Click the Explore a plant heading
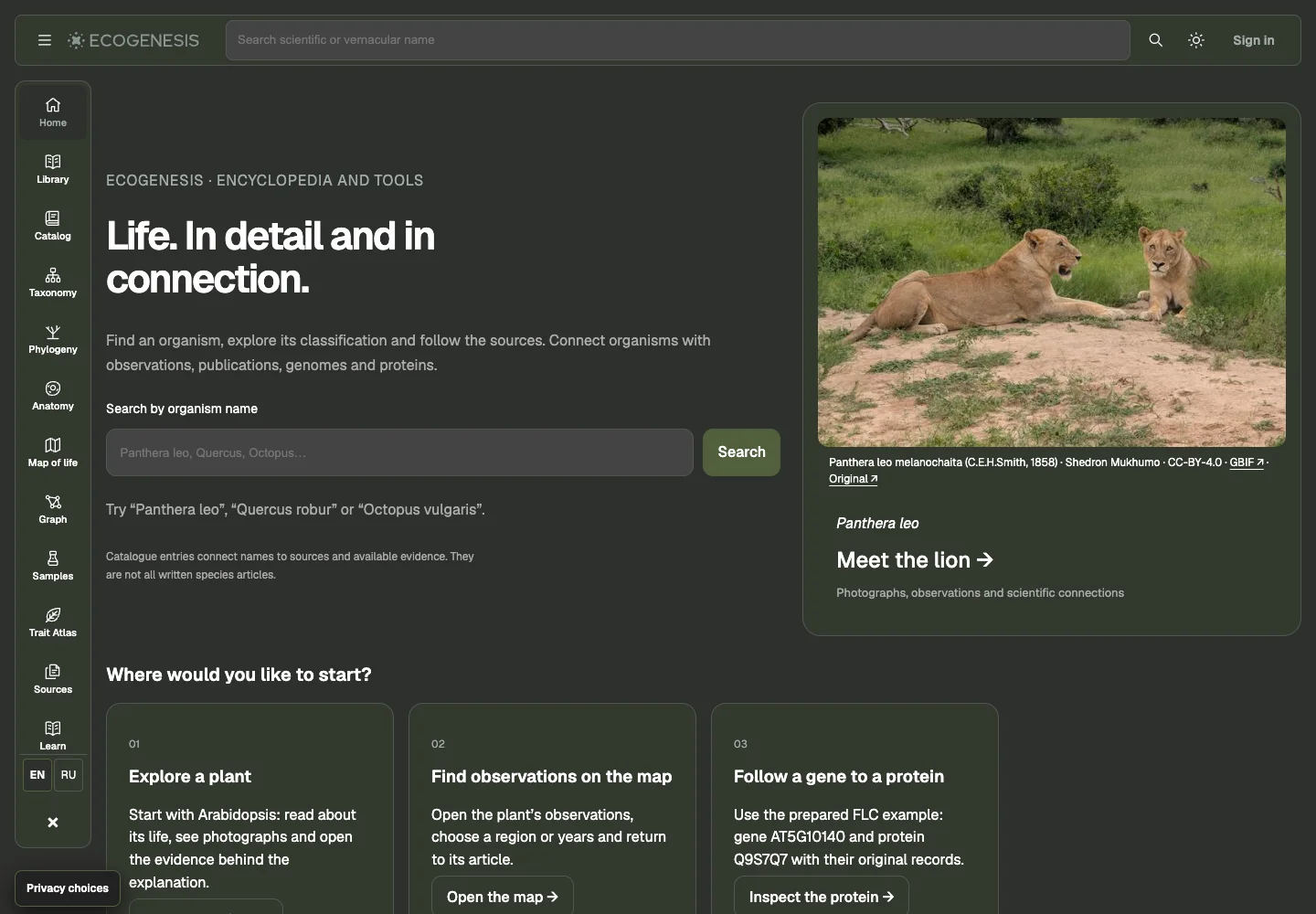Screen dimensions: 1316x914 pos(190,776)
